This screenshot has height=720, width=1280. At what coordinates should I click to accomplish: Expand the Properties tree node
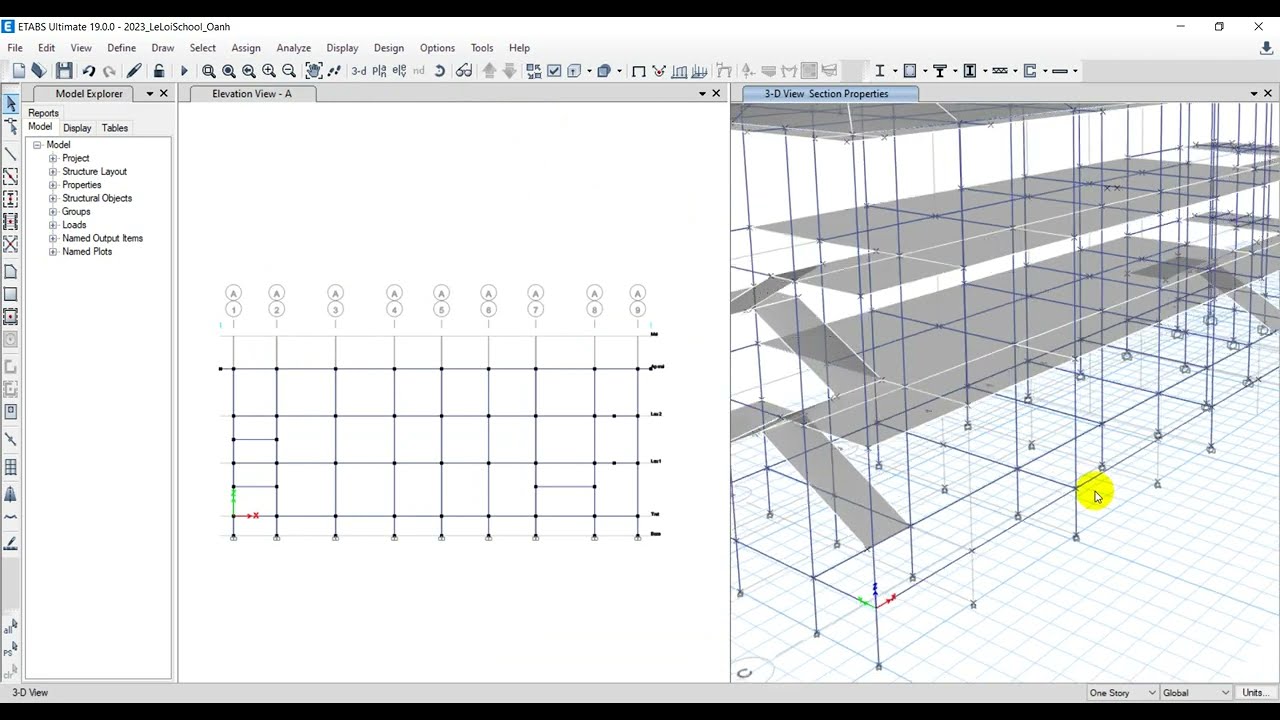click(53, 185)
